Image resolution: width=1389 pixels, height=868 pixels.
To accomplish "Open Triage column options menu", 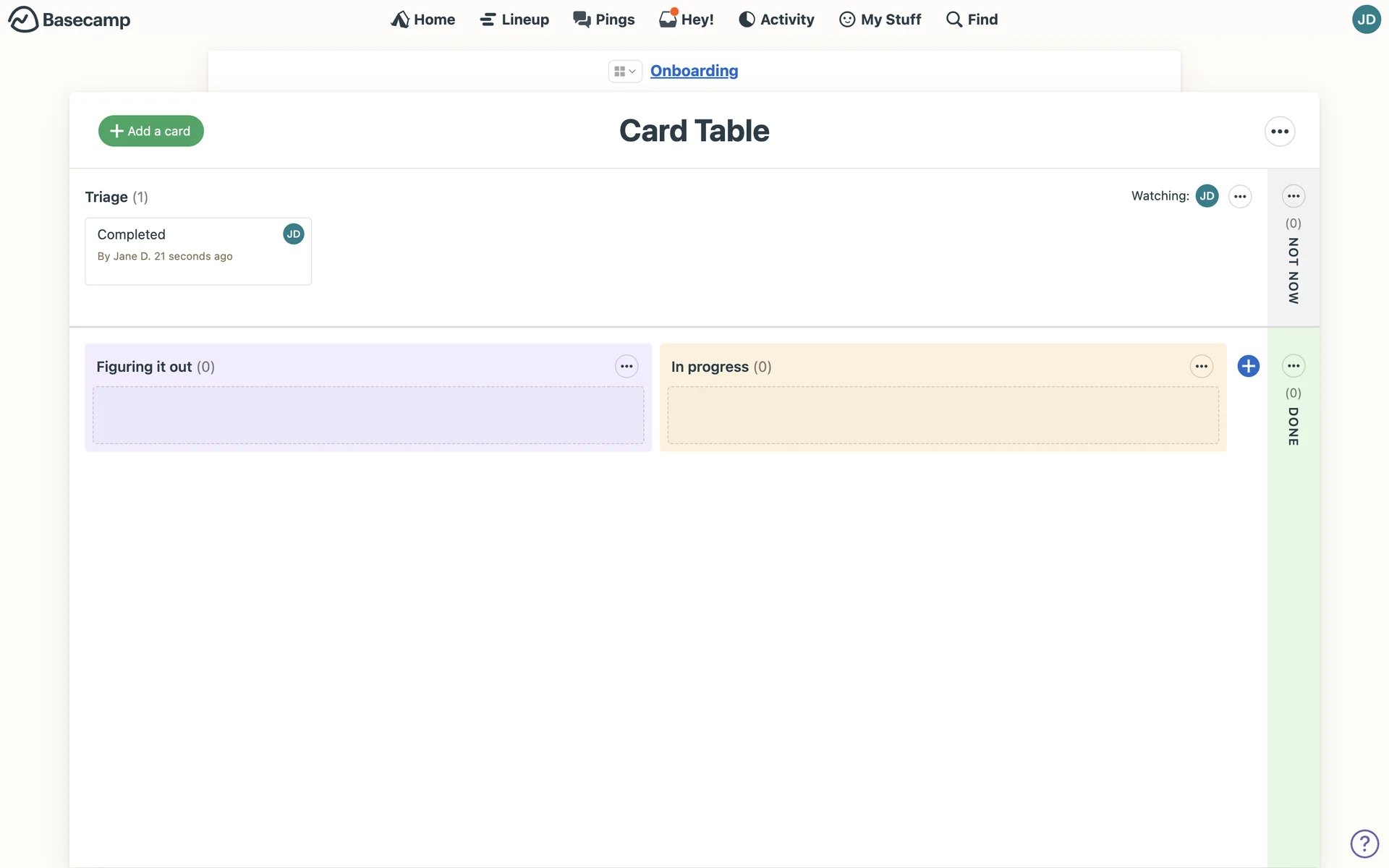I will click(1240, 197).
